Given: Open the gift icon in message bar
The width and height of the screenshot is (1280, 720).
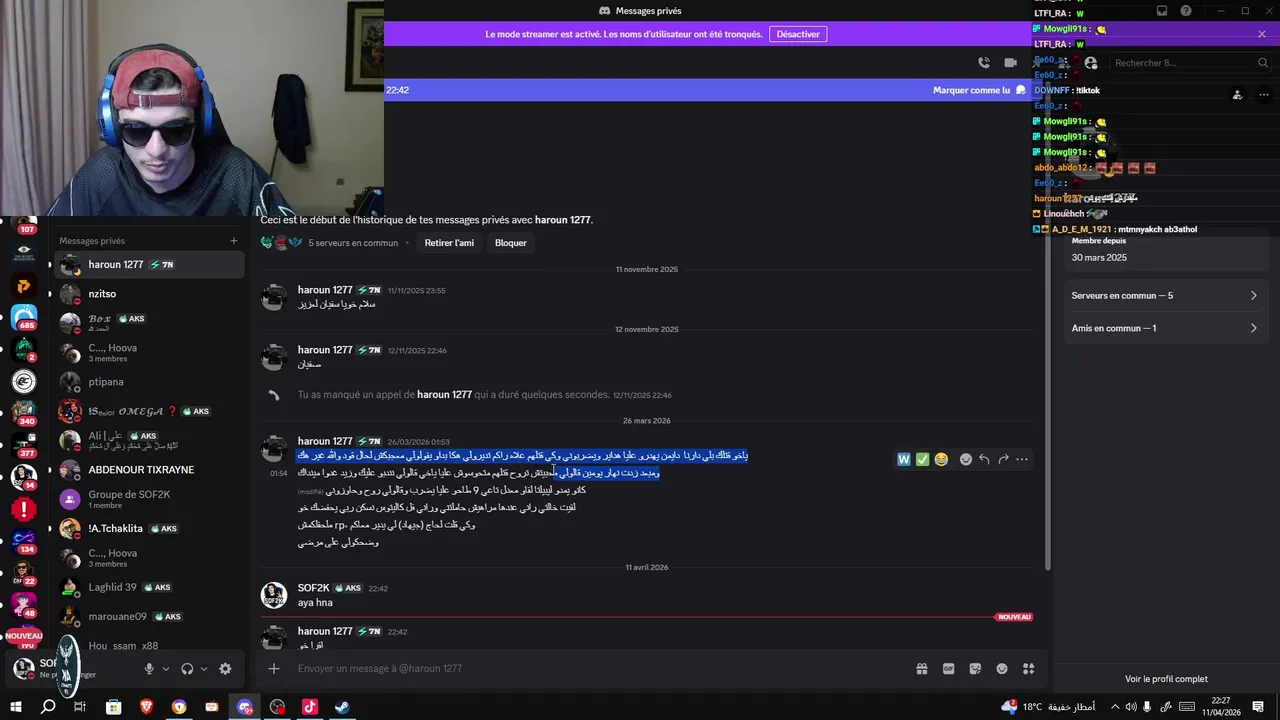Looking at the screenshot, I should [922, 669].
